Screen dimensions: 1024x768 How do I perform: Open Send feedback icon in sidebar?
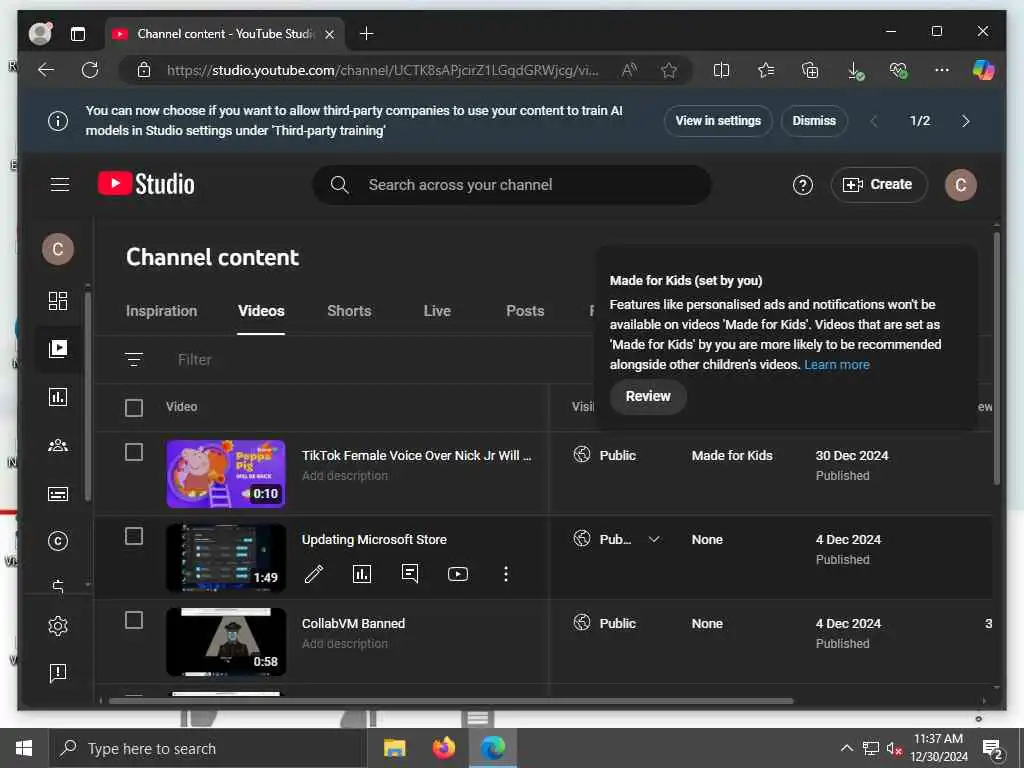58,673
